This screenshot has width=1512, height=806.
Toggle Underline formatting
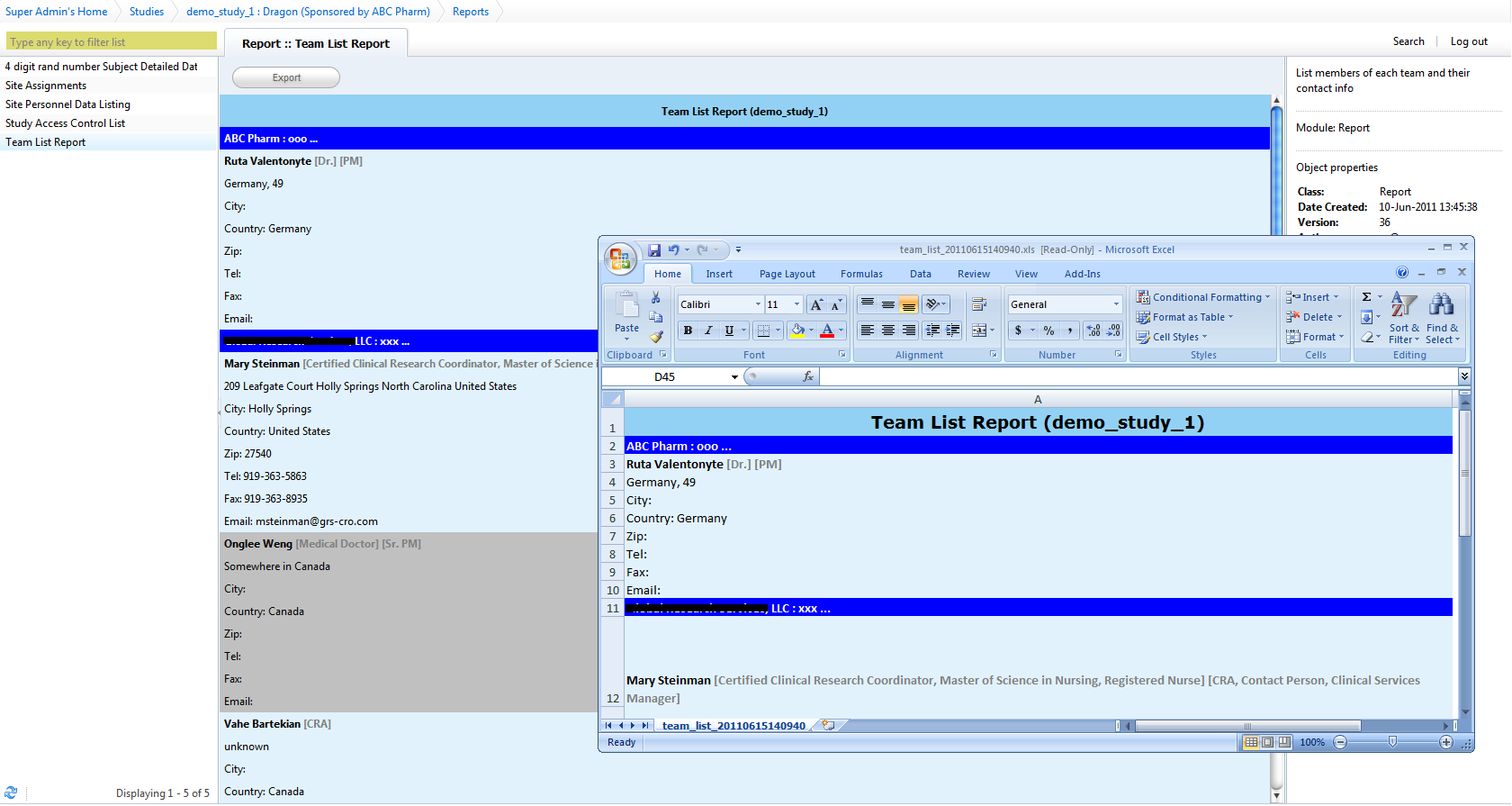coord(729,331)
